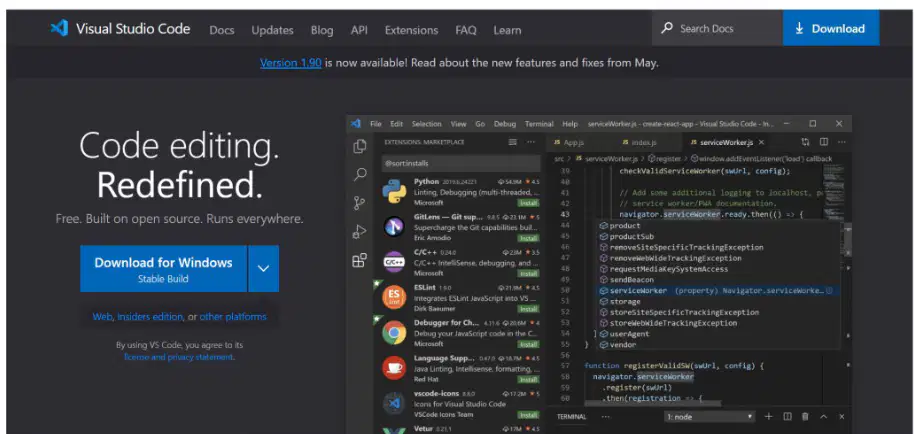Open the Terminal menu in the editor
Image resolution: width=914 pixels, height=434 pixels.
539,124
